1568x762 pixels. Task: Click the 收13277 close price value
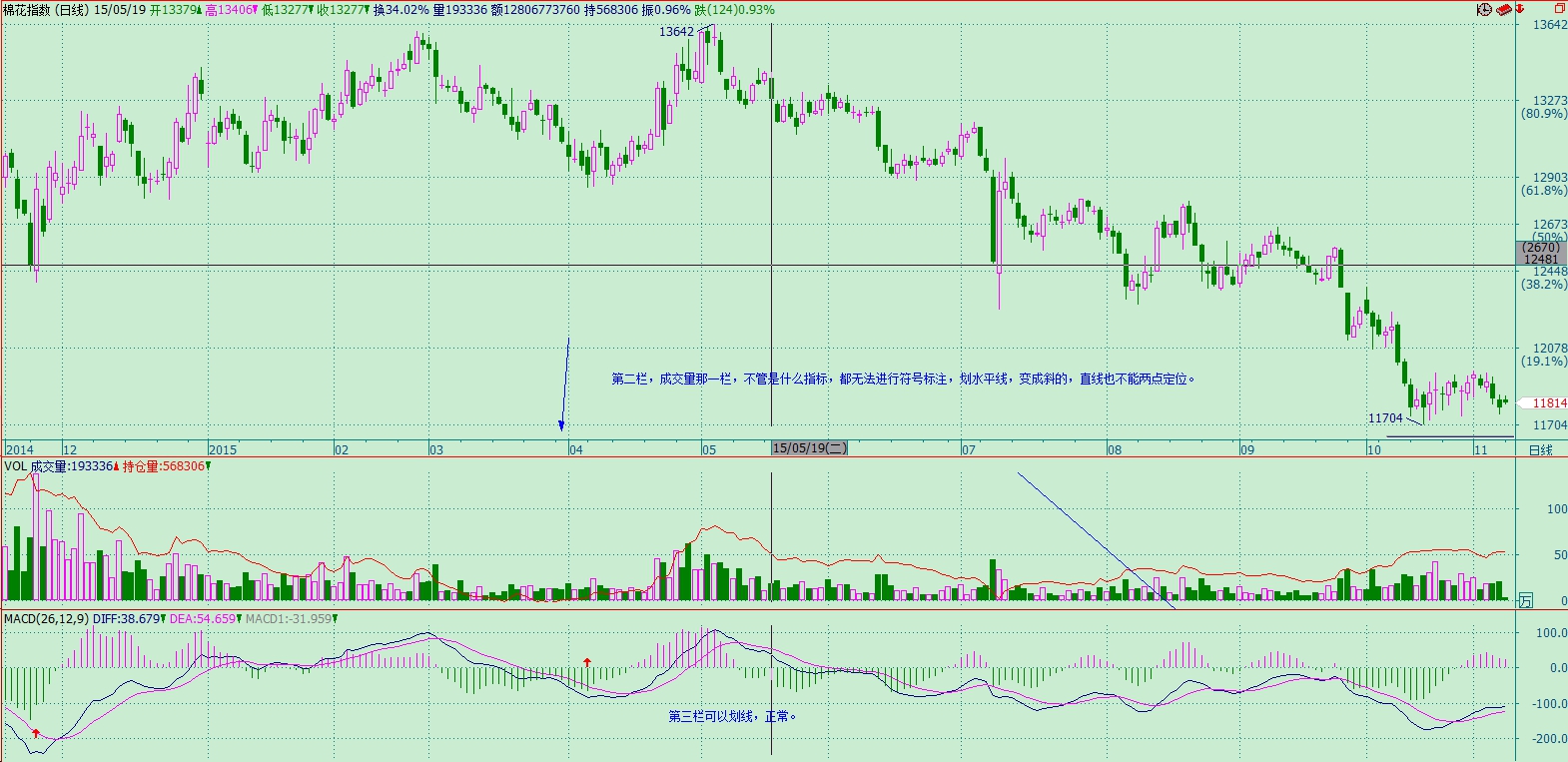pos(343,9)
